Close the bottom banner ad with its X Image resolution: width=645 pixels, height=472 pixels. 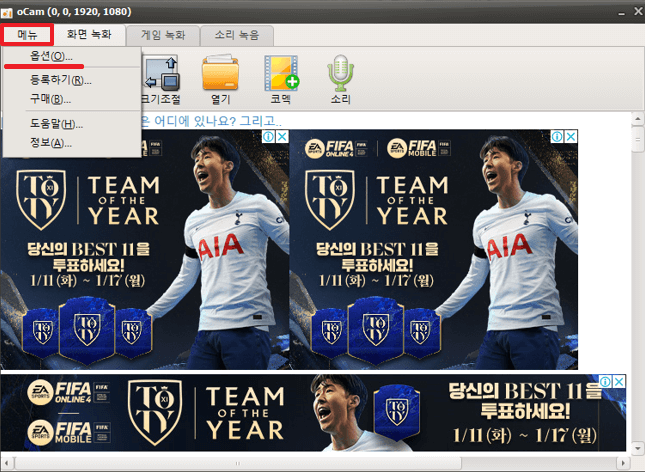coord(619,381)
